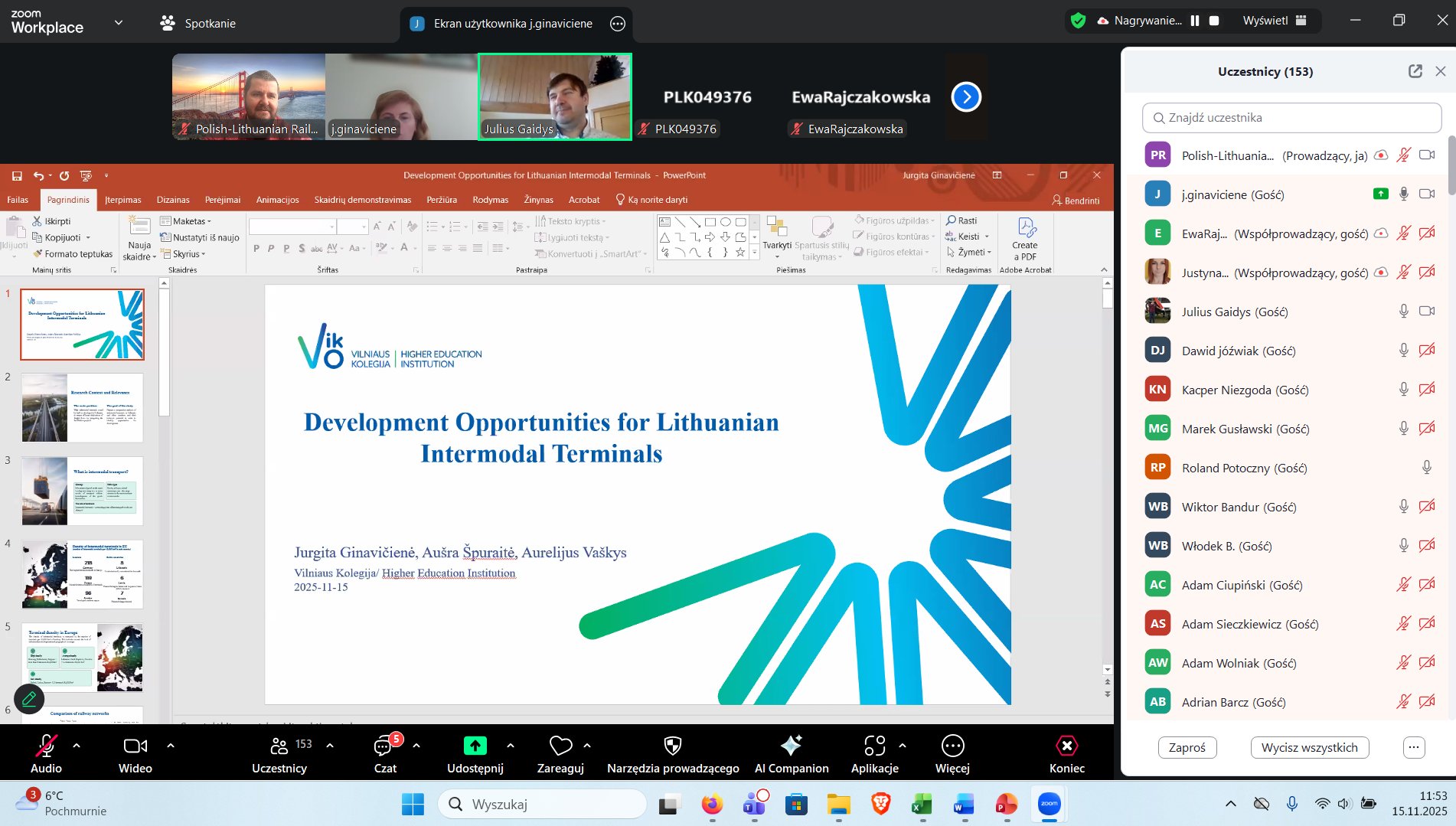Pop out the participants panel
This screenshot has width=1456, height=826.
coord(1415,71)
